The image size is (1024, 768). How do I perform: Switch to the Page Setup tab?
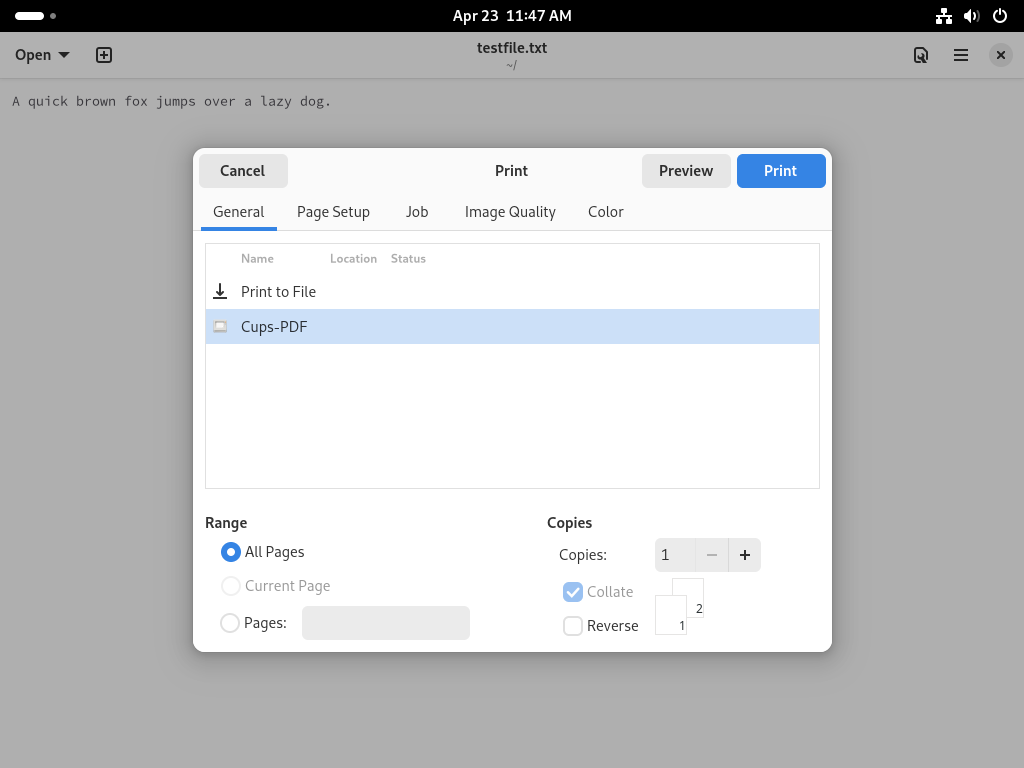coord(333,212)
